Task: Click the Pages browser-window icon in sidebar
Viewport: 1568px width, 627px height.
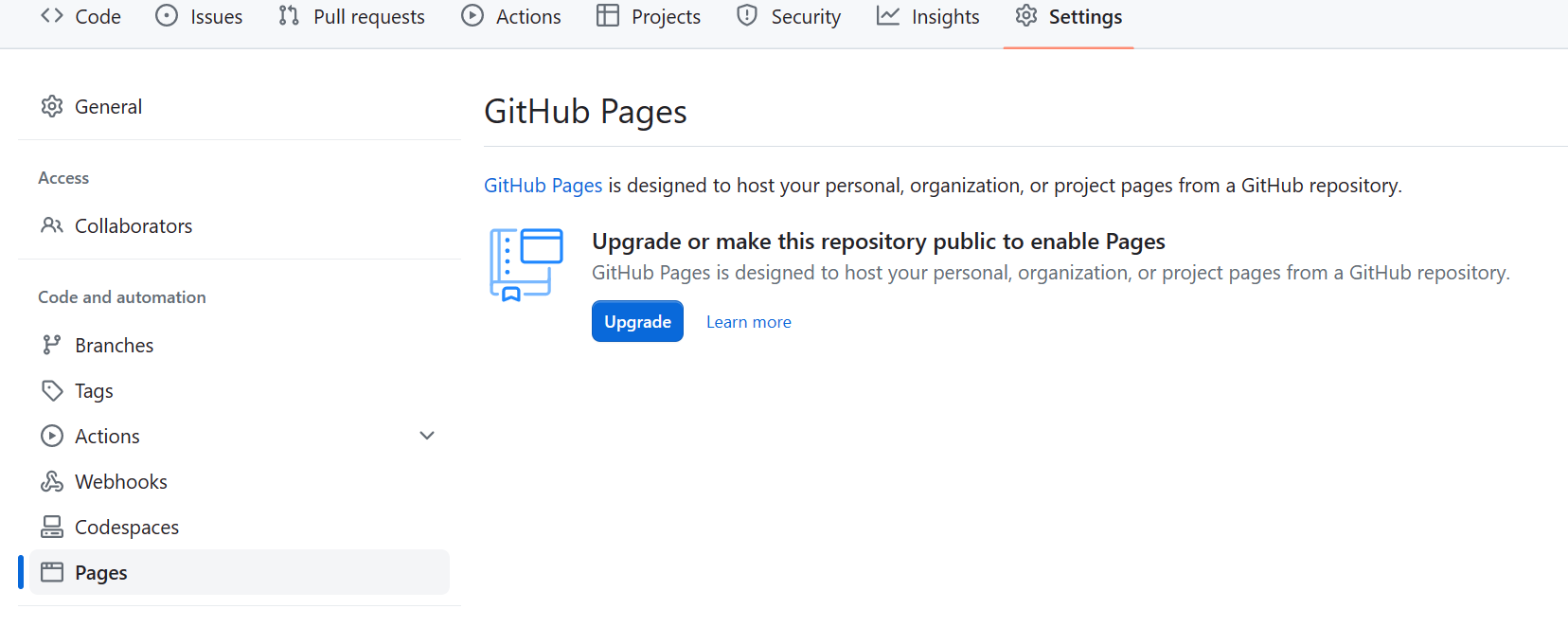Action: (x=52, y=572)
